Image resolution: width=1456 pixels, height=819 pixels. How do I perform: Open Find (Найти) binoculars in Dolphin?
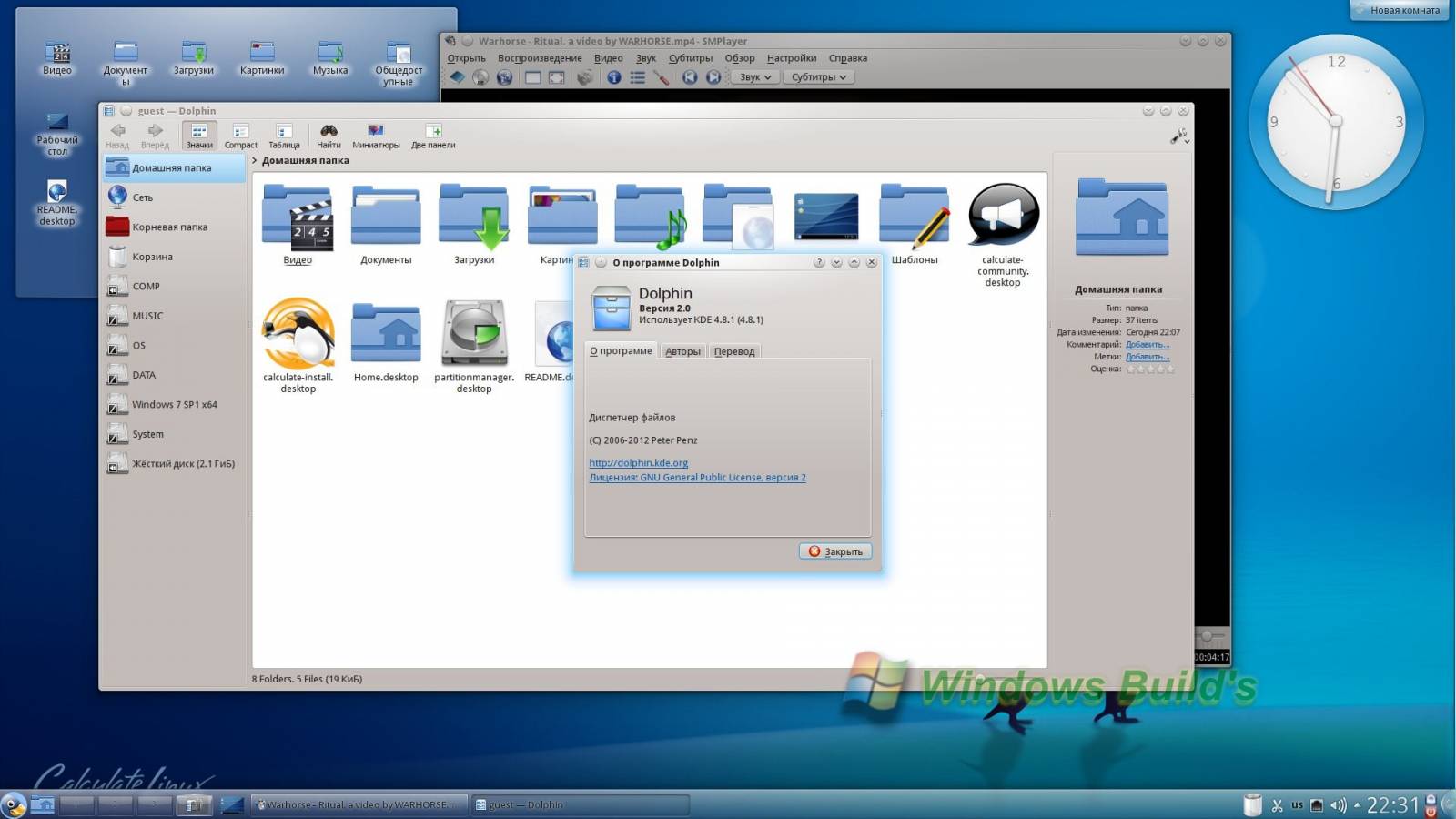tap(329, 136)
